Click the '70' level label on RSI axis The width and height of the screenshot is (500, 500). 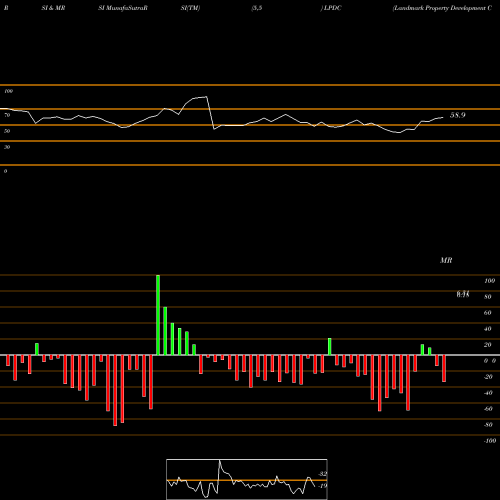click(7, 115)
